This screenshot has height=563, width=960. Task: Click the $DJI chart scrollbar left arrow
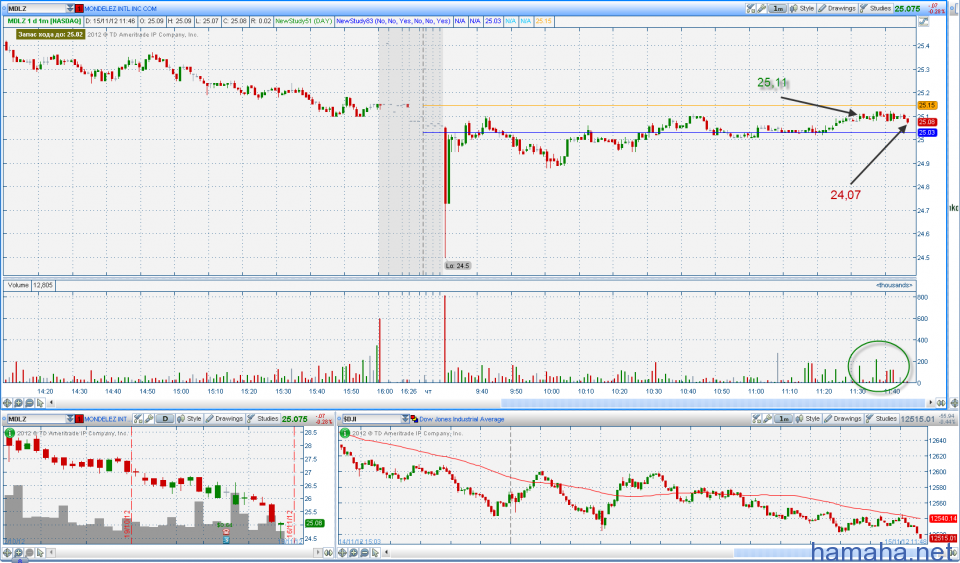pos(386,553)
